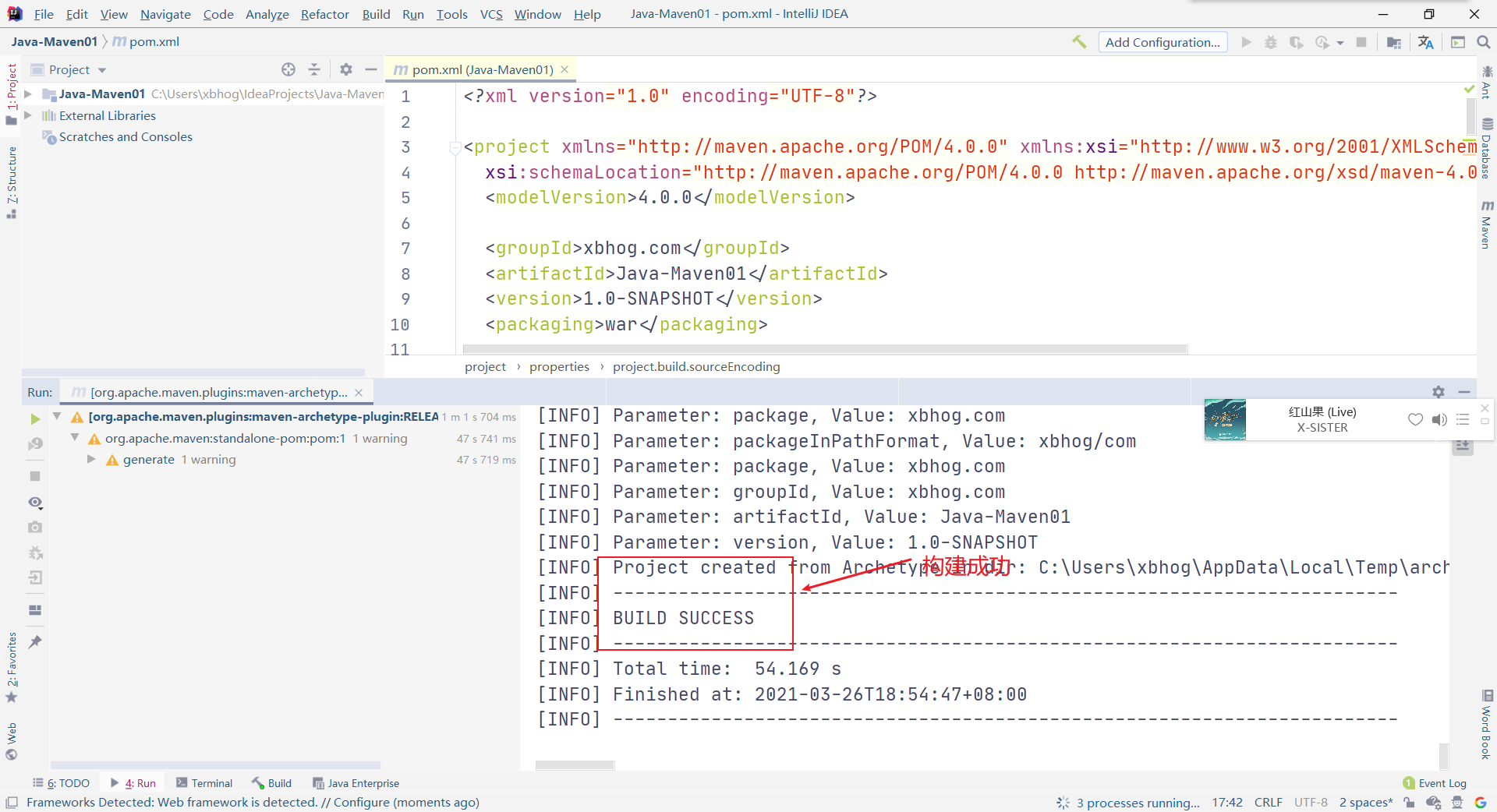Screen dimensions: 1497x812
Task: Click the editor horizontal scrollbar
Action: pyautogui.click(x=825, y=349)
